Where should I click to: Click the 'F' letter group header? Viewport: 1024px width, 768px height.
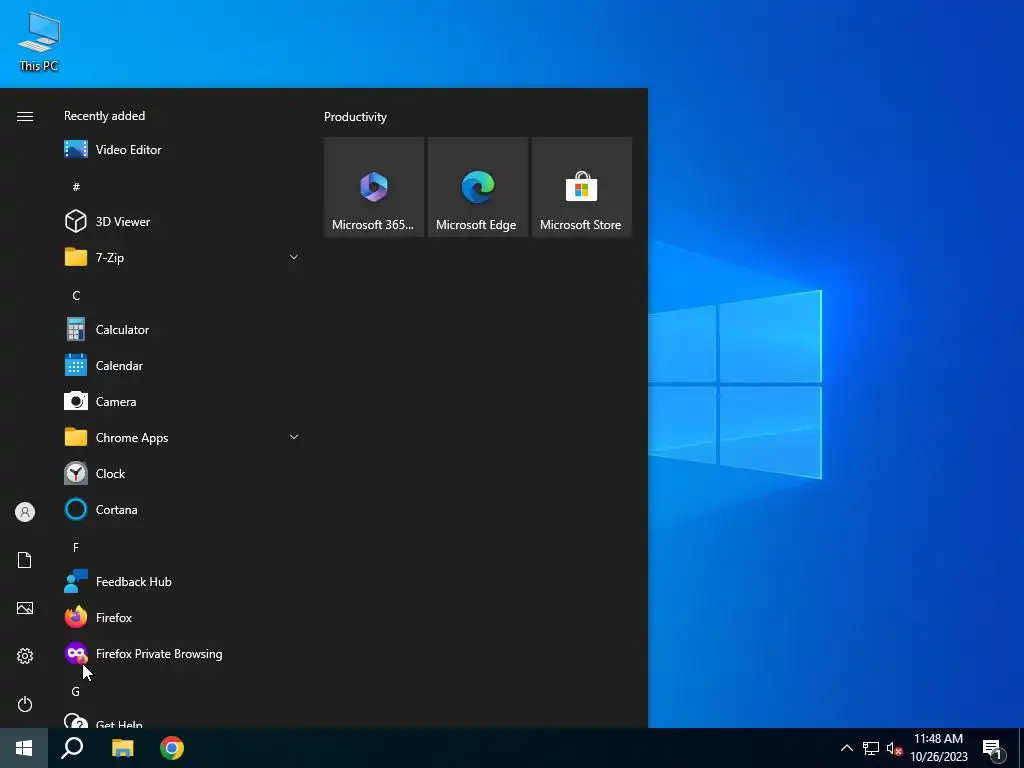(x=76, y=547)
